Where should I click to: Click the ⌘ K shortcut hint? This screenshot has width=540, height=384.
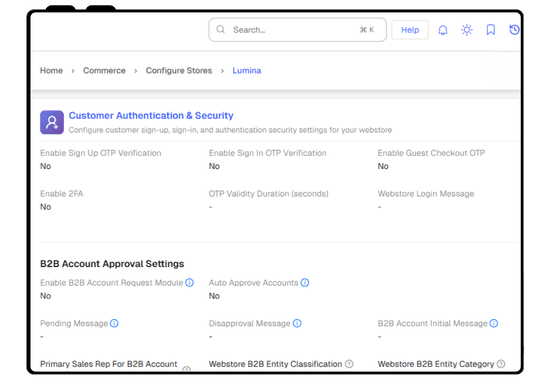click(x=367, y=30)
